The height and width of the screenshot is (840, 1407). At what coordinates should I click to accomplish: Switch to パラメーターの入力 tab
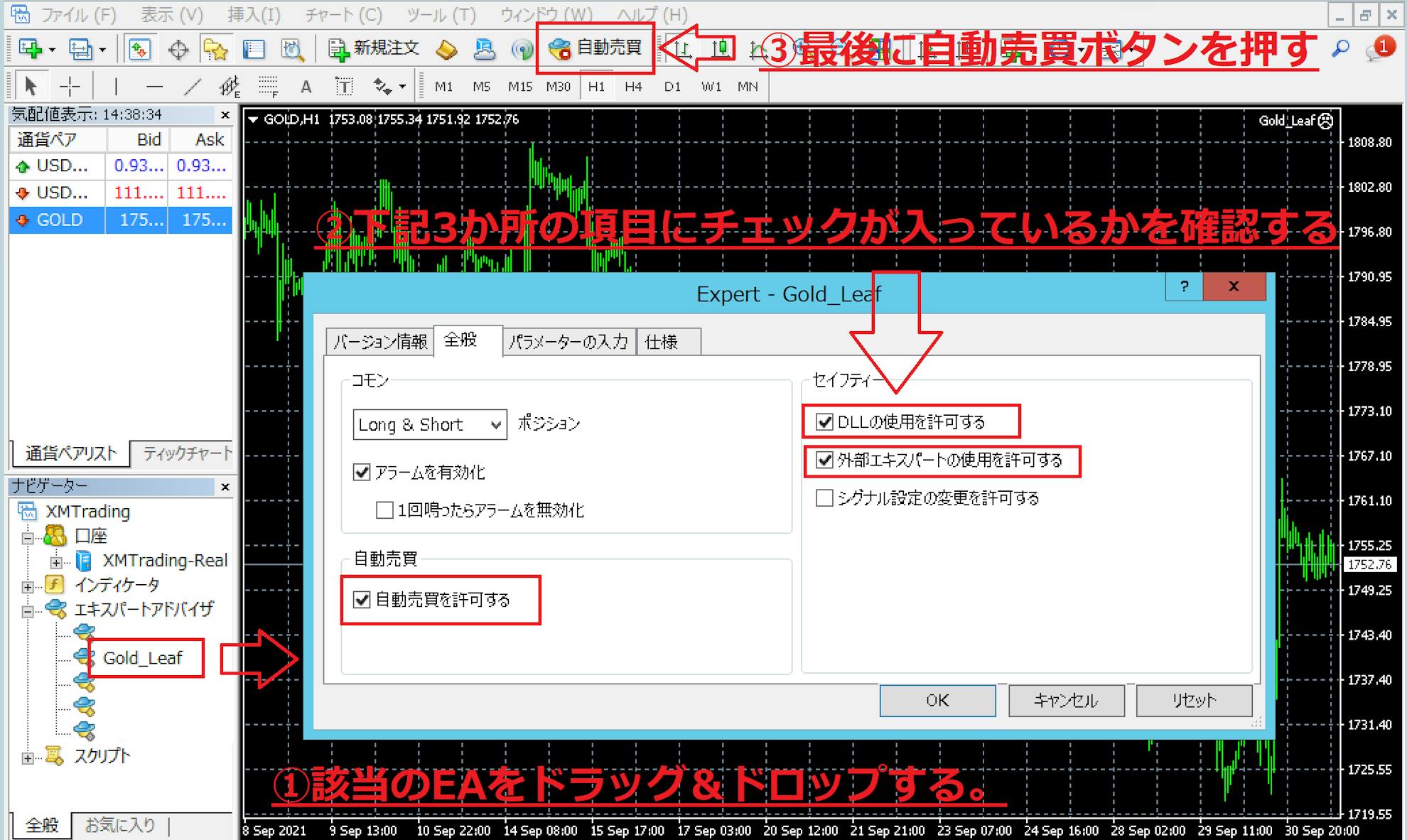(x=568, y=342)
